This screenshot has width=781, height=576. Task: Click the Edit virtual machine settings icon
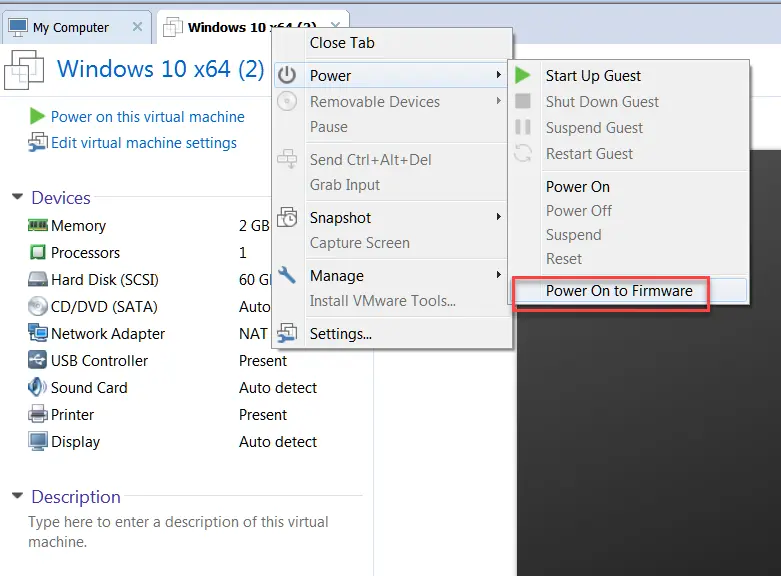[38, 143]
